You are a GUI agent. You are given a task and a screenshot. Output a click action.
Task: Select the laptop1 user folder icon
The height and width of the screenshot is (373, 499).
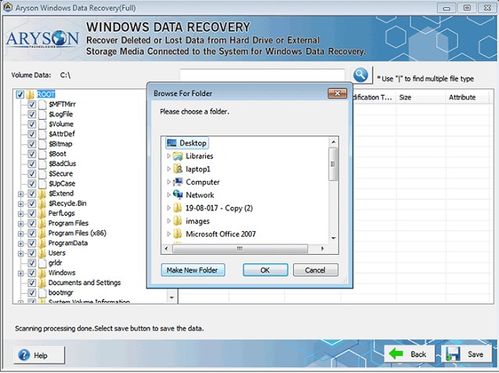pos(178,169)
